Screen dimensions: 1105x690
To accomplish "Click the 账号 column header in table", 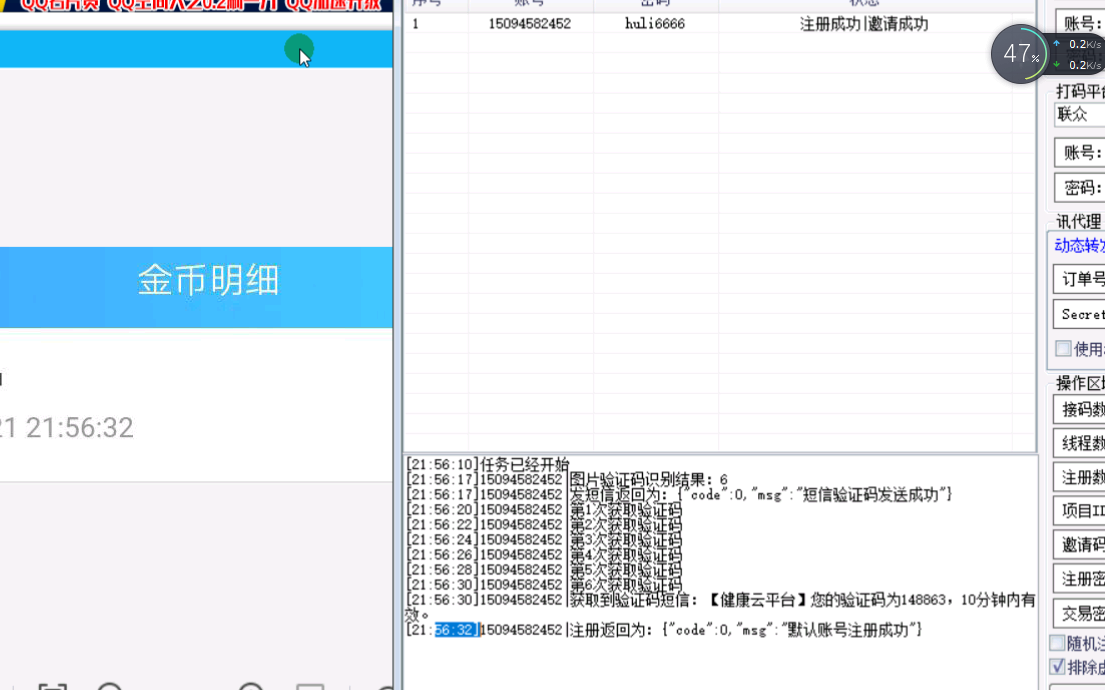I will coord(529,4).
